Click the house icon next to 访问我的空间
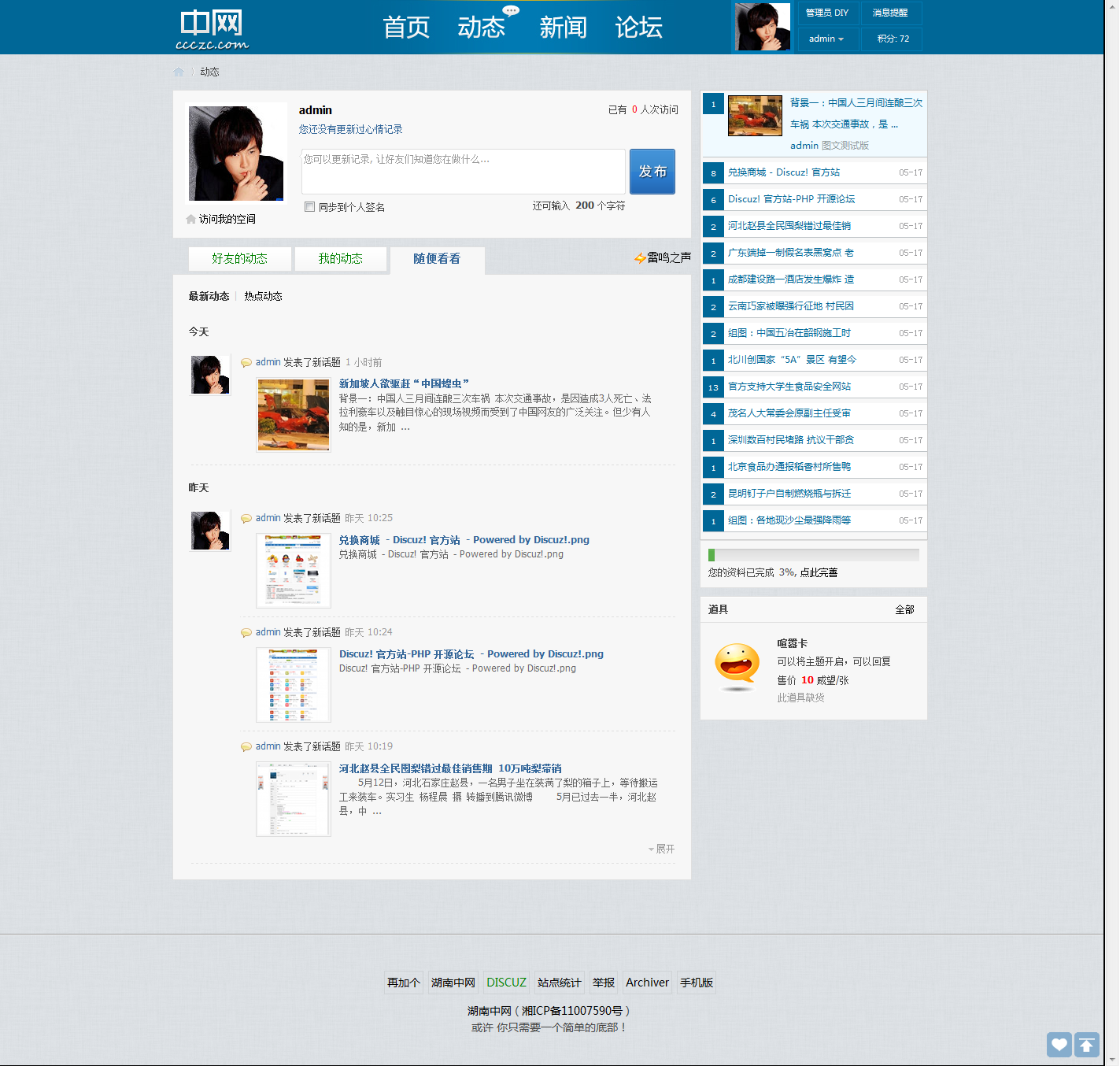 [190, 219]
